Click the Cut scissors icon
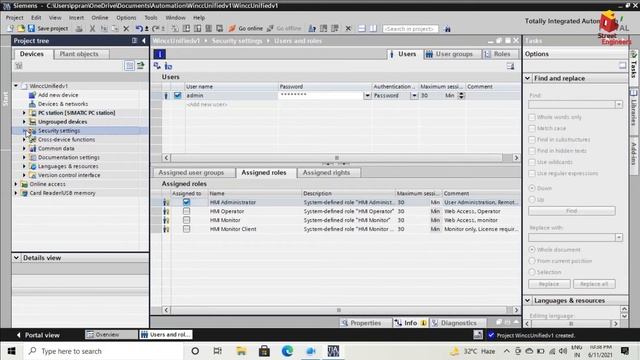This screenshot has height=360, width=640. pos(93,29)
